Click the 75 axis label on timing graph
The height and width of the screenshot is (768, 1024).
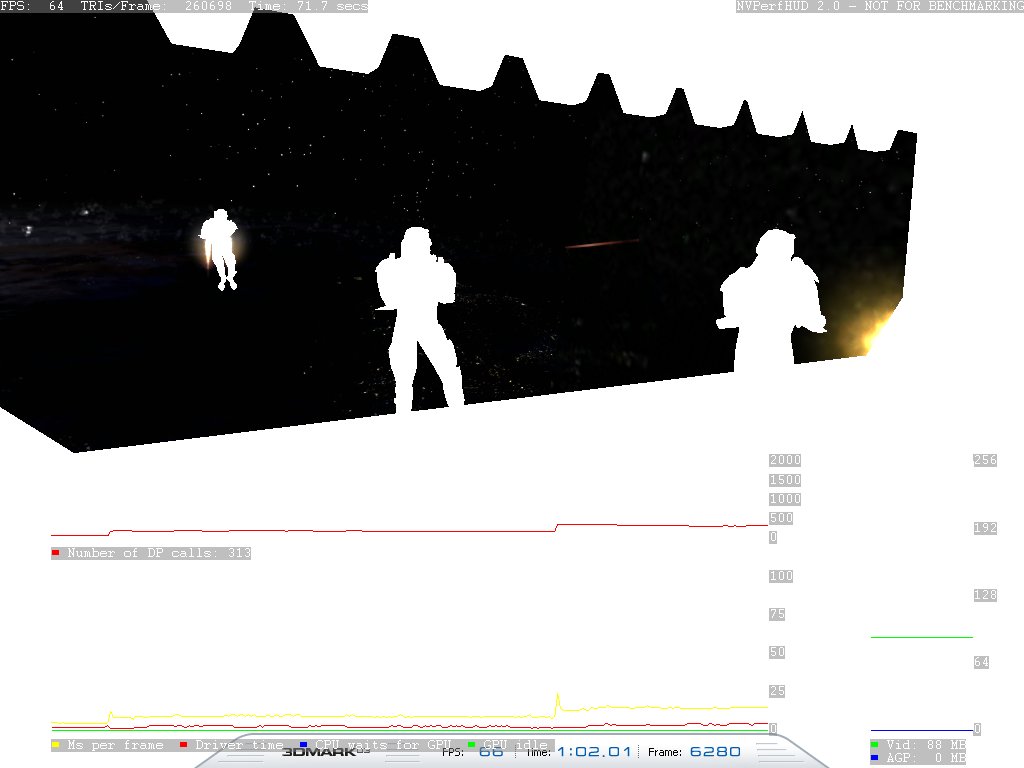point(777,614)
